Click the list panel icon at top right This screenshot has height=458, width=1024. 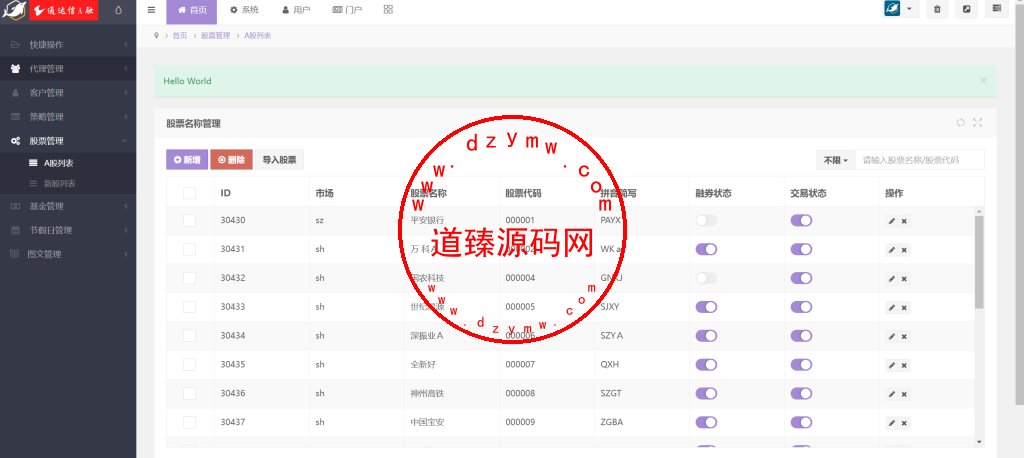(x=997, y=9)
